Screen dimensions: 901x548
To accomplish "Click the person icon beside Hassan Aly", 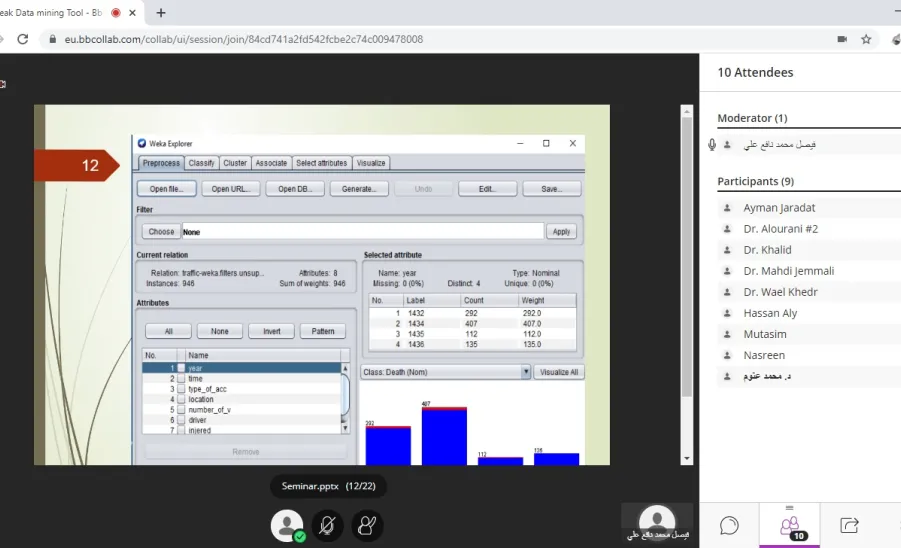I will pos(727,313).
